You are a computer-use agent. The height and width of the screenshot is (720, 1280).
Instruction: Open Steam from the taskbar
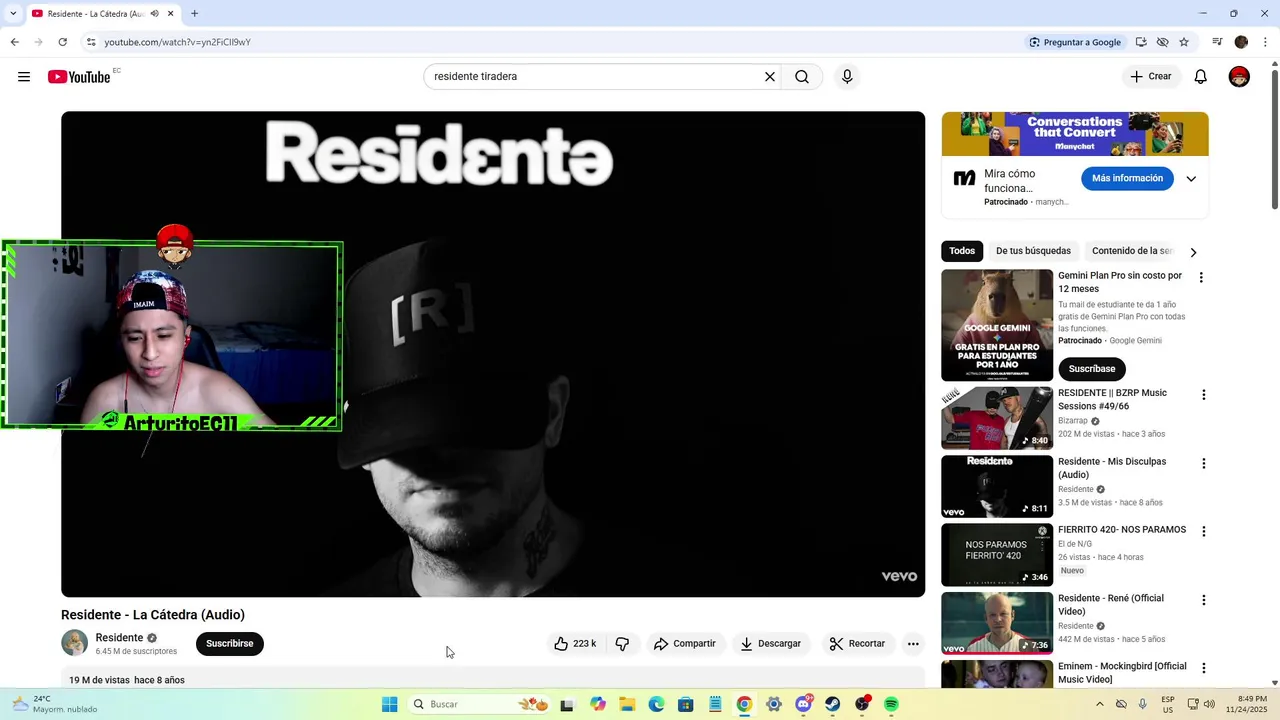tap(832, 704)
